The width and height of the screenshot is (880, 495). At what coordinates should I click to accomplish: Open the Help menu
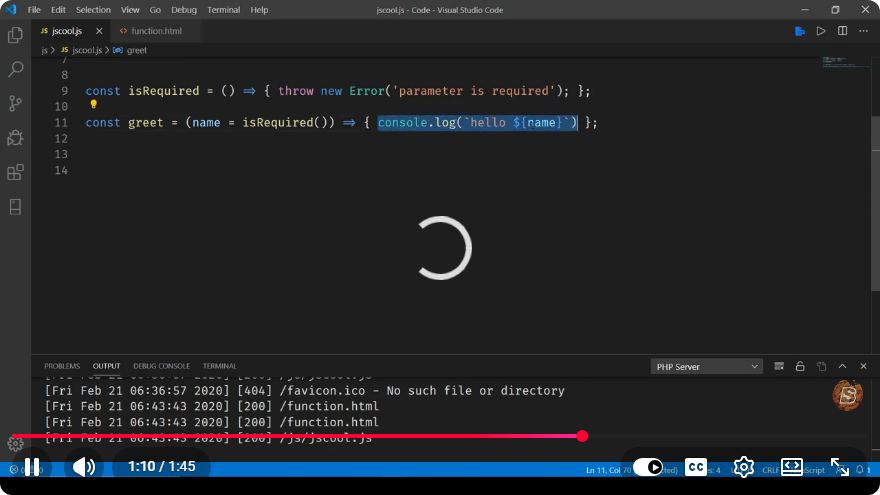point(259,10)
